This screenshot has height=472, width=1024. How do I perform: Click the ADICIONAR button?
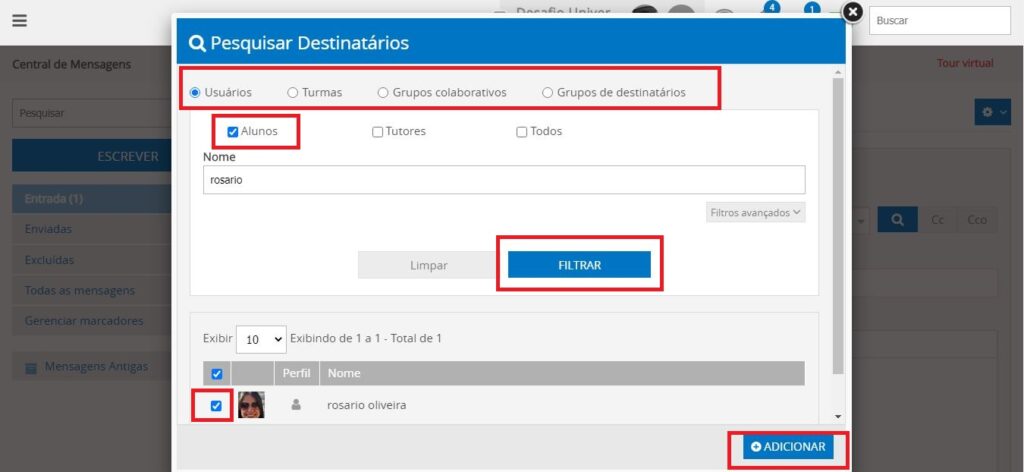[x=788, y=447]
